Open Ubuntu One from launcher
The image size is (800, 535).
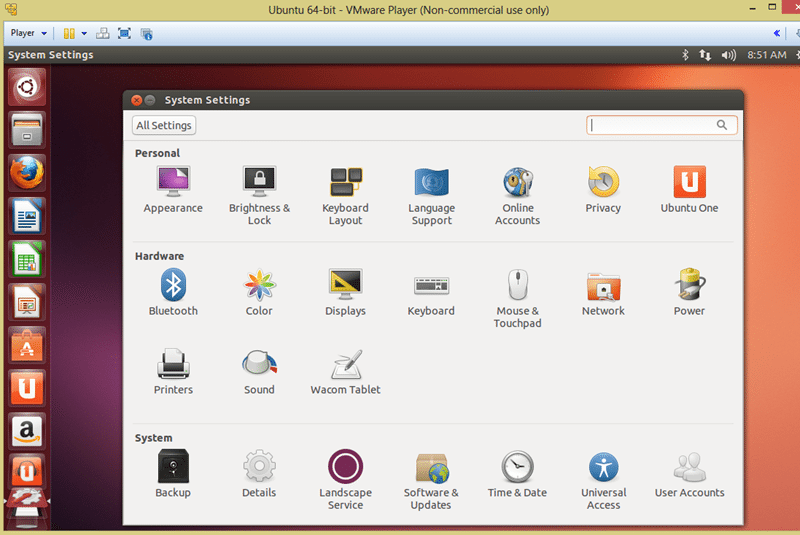pyautogui.click(x=27, y=389)
